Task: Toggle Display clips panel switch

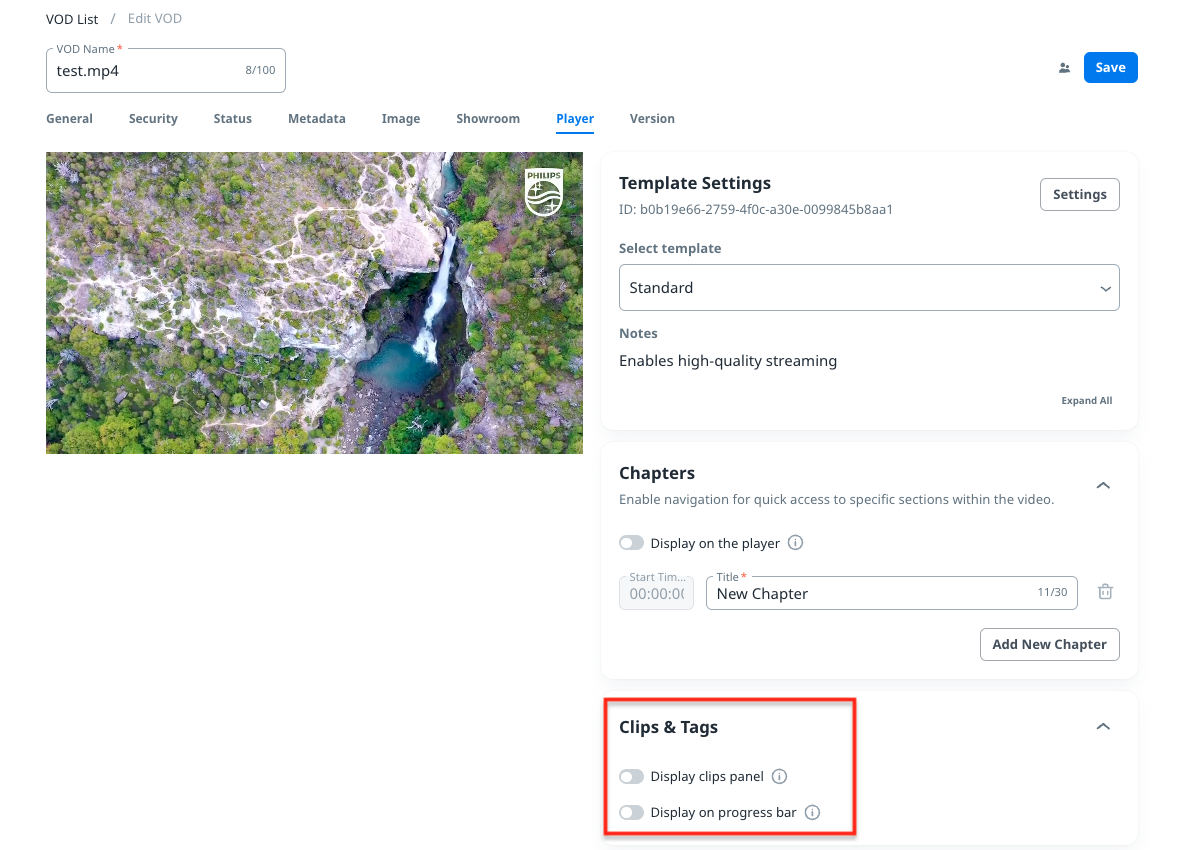Action: (631, 777)
